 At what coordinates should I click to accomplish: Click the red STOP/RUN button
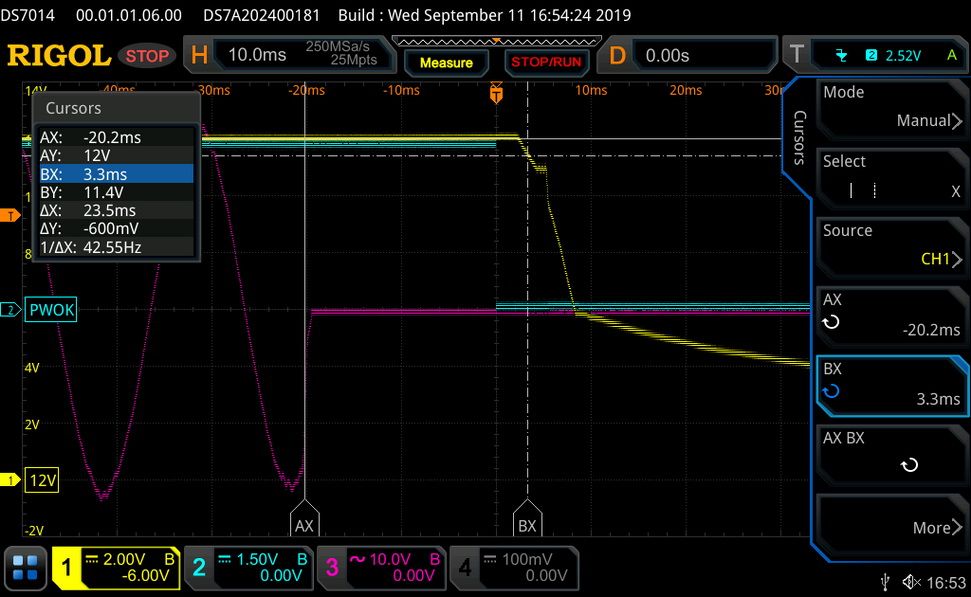pos(546,62)
